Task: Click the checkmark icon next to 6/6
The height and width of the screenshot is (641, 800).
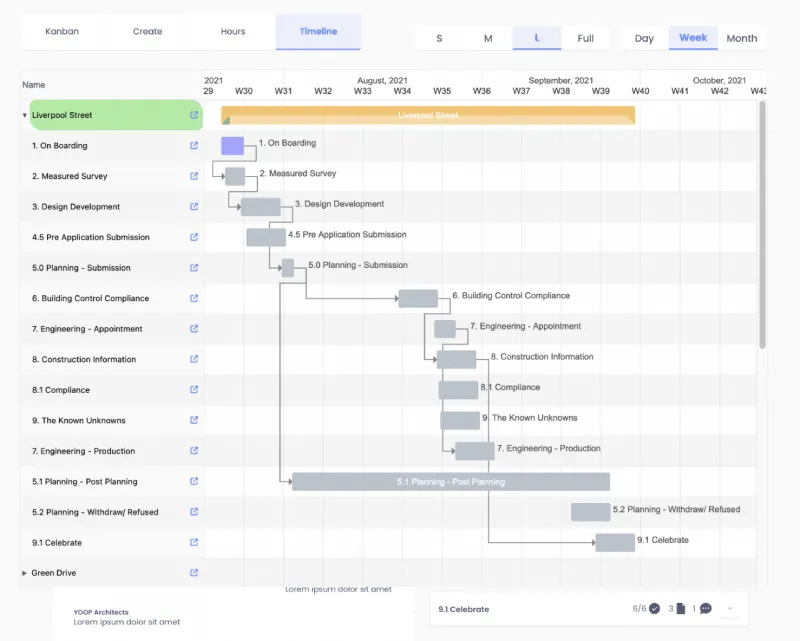Action: (655, 608)
